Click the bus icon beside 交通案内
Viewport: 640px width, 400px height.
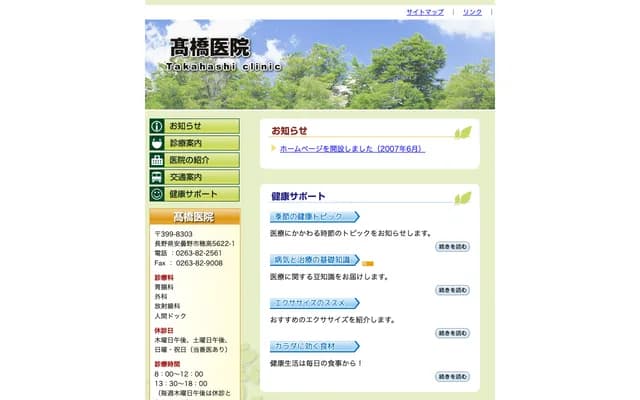pos(157,177)
